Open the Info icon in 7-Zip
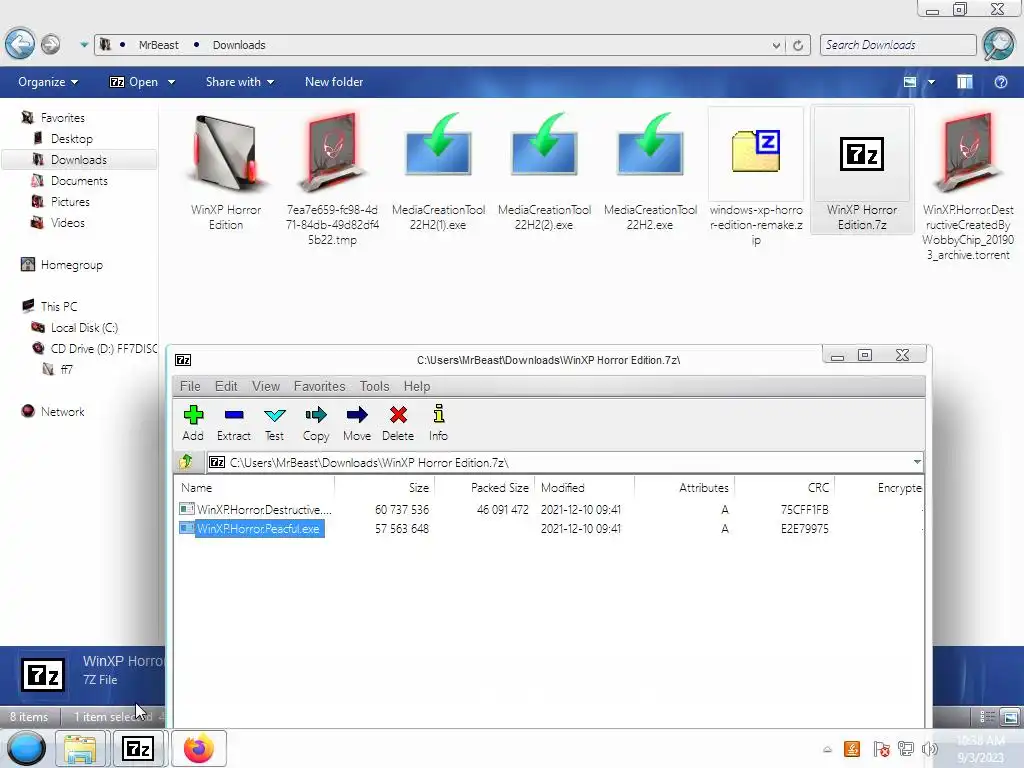Screen dimensions: 1024x768 438,423
